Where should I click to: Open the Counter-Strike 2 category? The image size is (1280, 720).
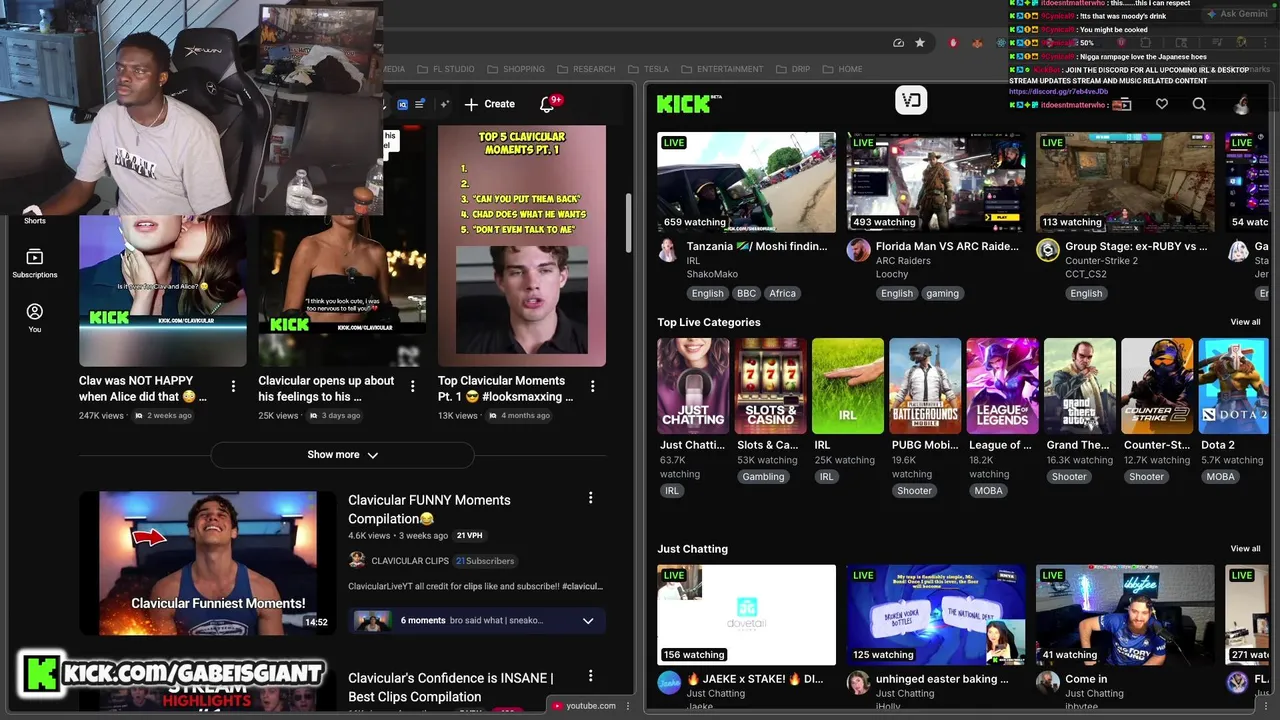[1157, 386]
